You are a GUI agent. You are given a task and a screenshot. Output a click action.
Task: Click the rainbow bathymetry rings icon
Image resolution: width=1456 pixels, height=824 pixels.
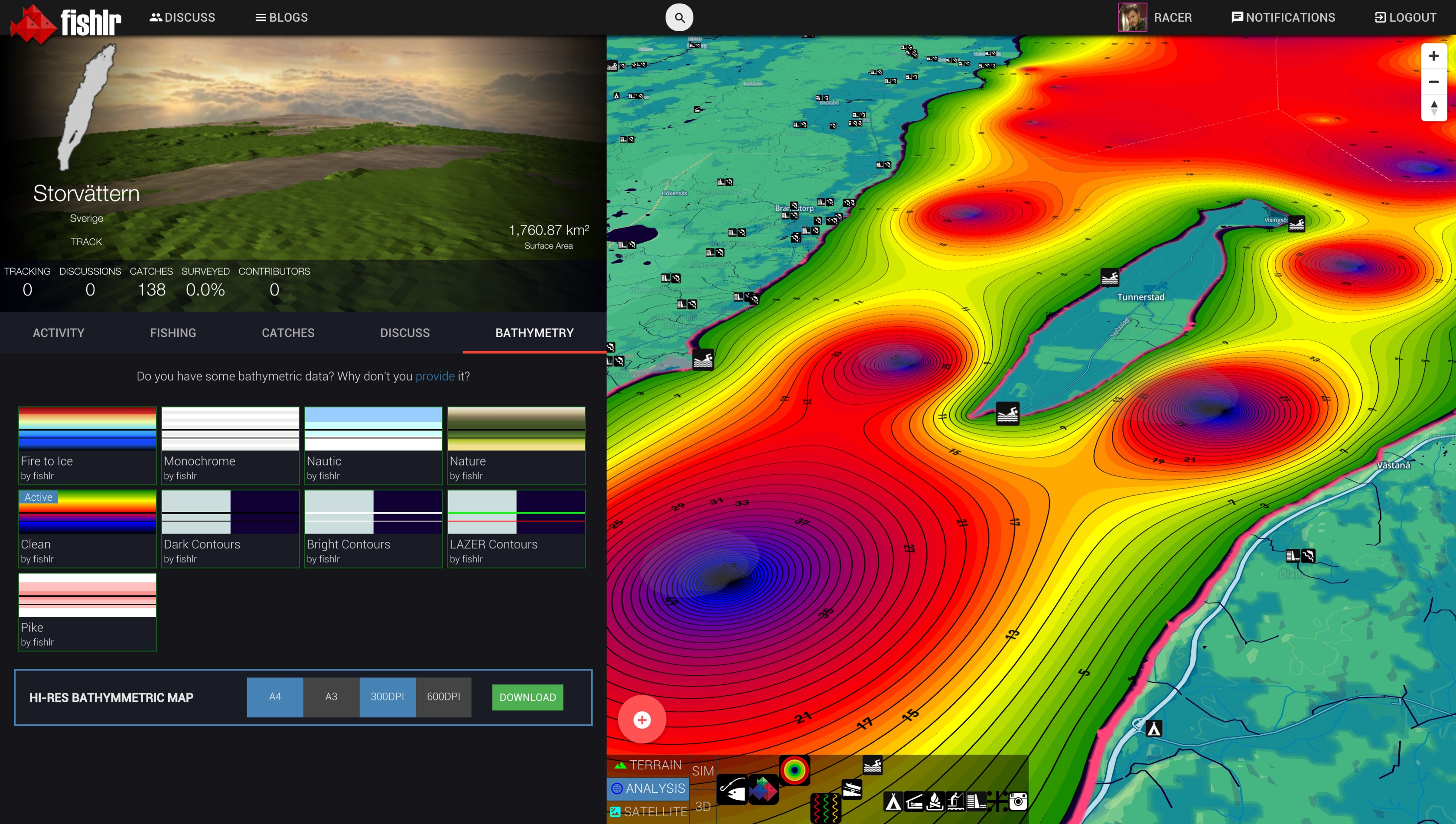point(795,770)
